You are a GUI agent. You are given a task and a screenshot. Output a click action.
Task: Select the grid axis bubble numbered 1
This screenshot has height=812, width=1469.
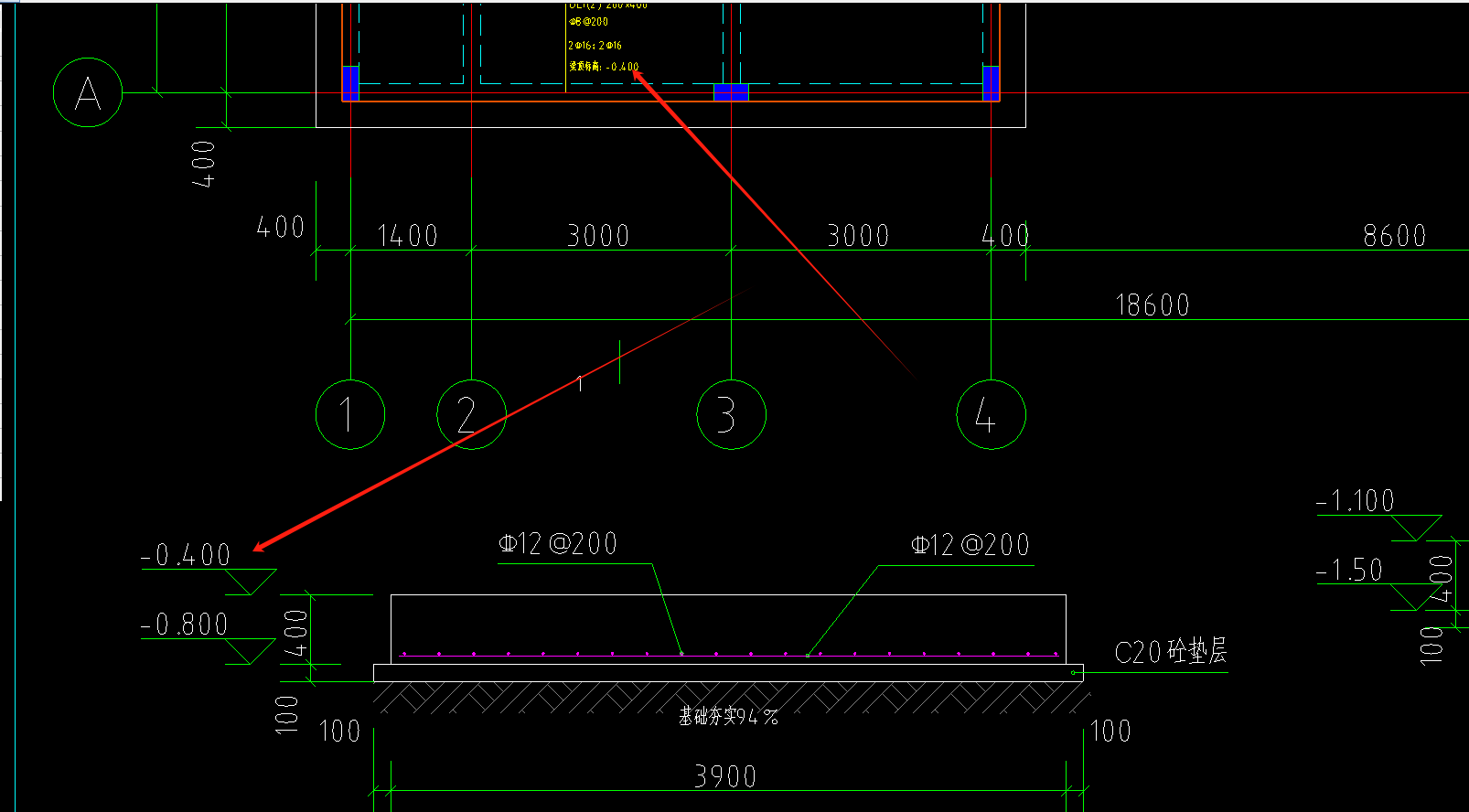point(350,414)
